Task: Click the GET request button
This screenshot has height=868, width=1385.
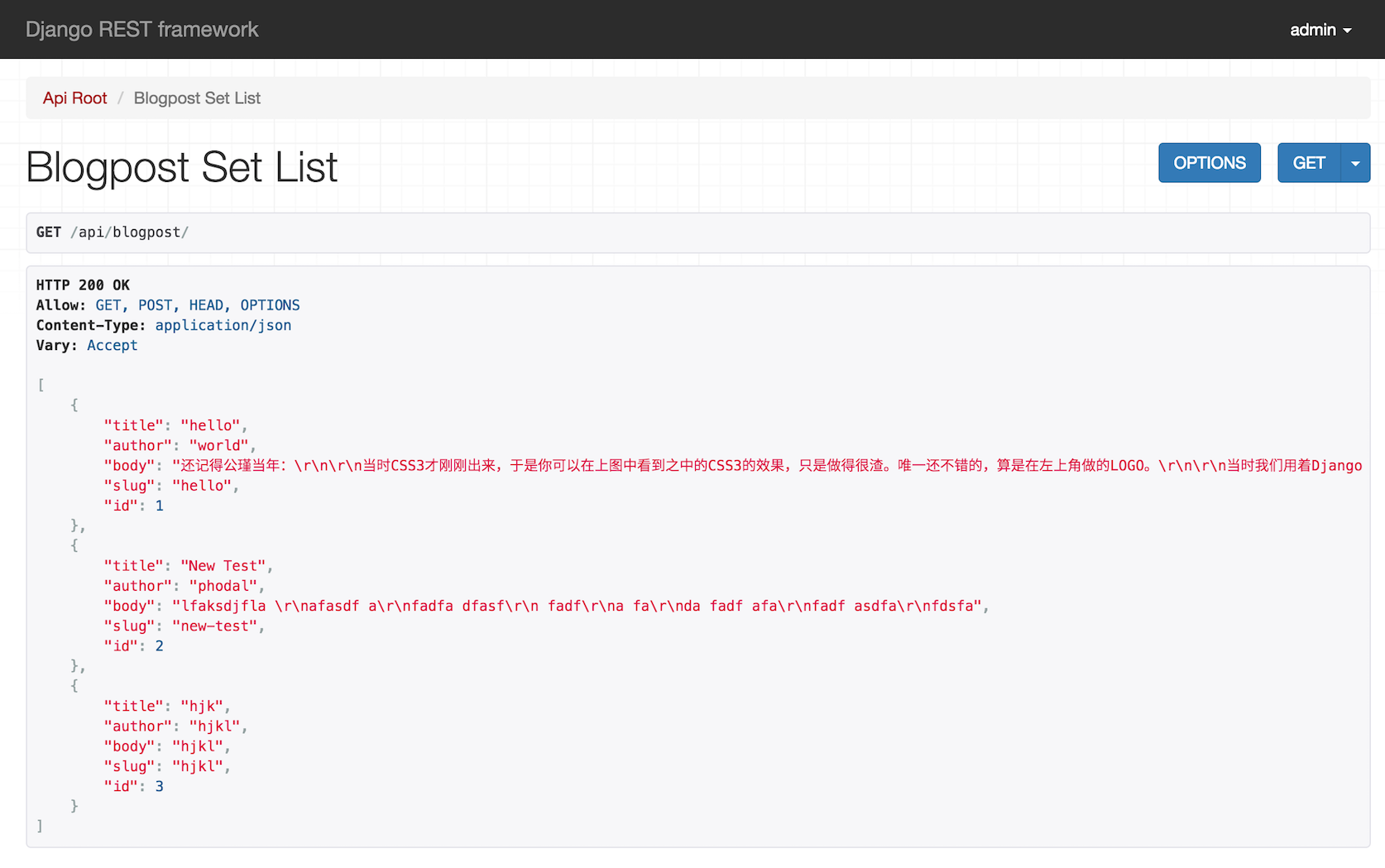Action: 1308,163
